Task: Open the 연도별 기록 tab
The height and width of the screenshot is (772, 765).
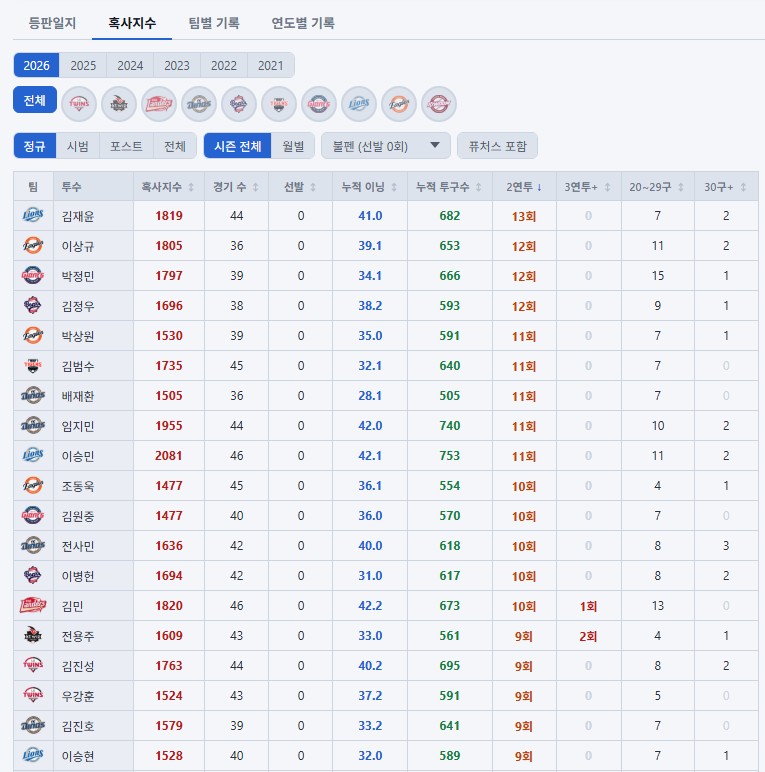Action: tap(303, 23)
